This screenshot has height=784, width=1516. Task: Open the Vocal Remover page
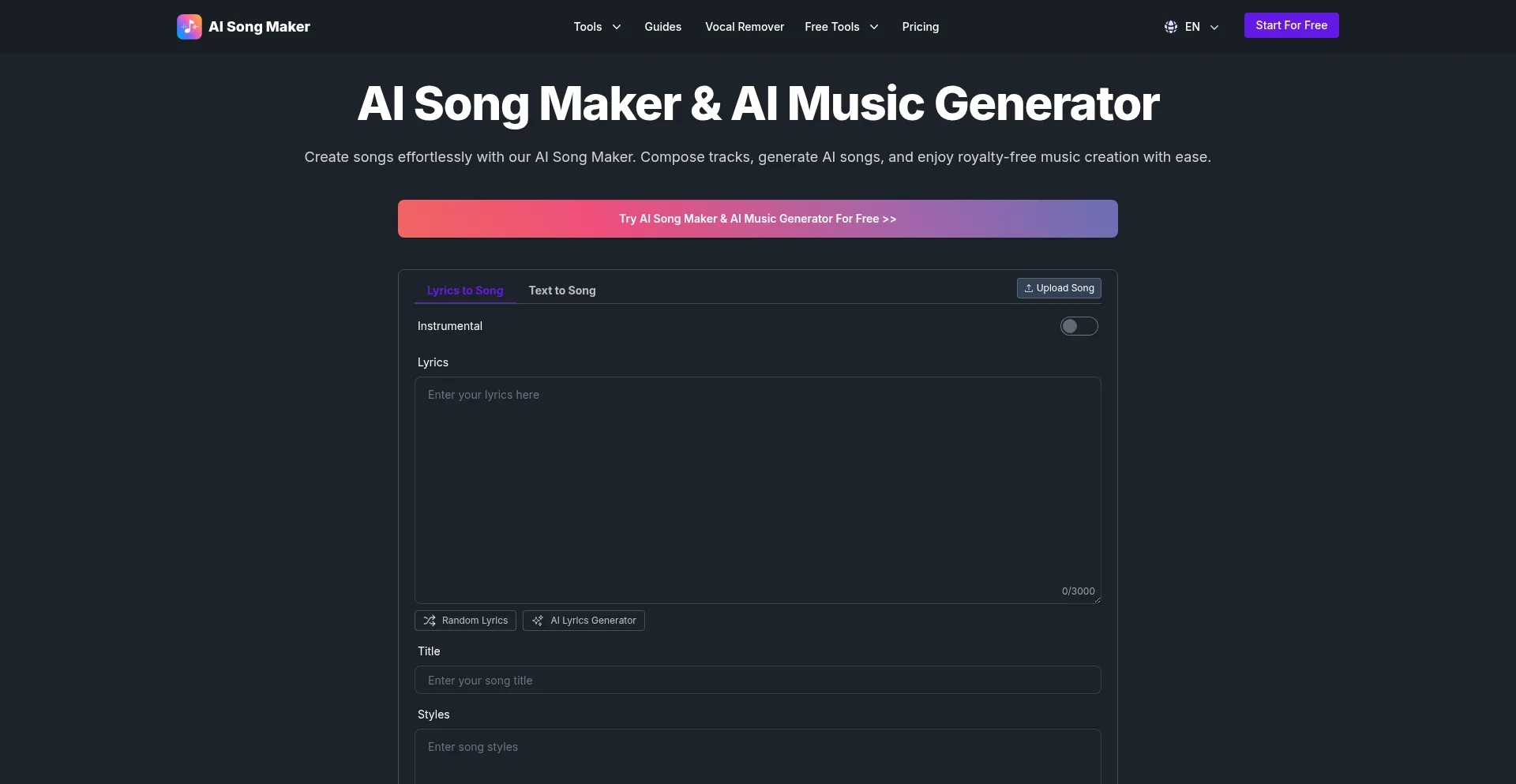coord(745,27)
